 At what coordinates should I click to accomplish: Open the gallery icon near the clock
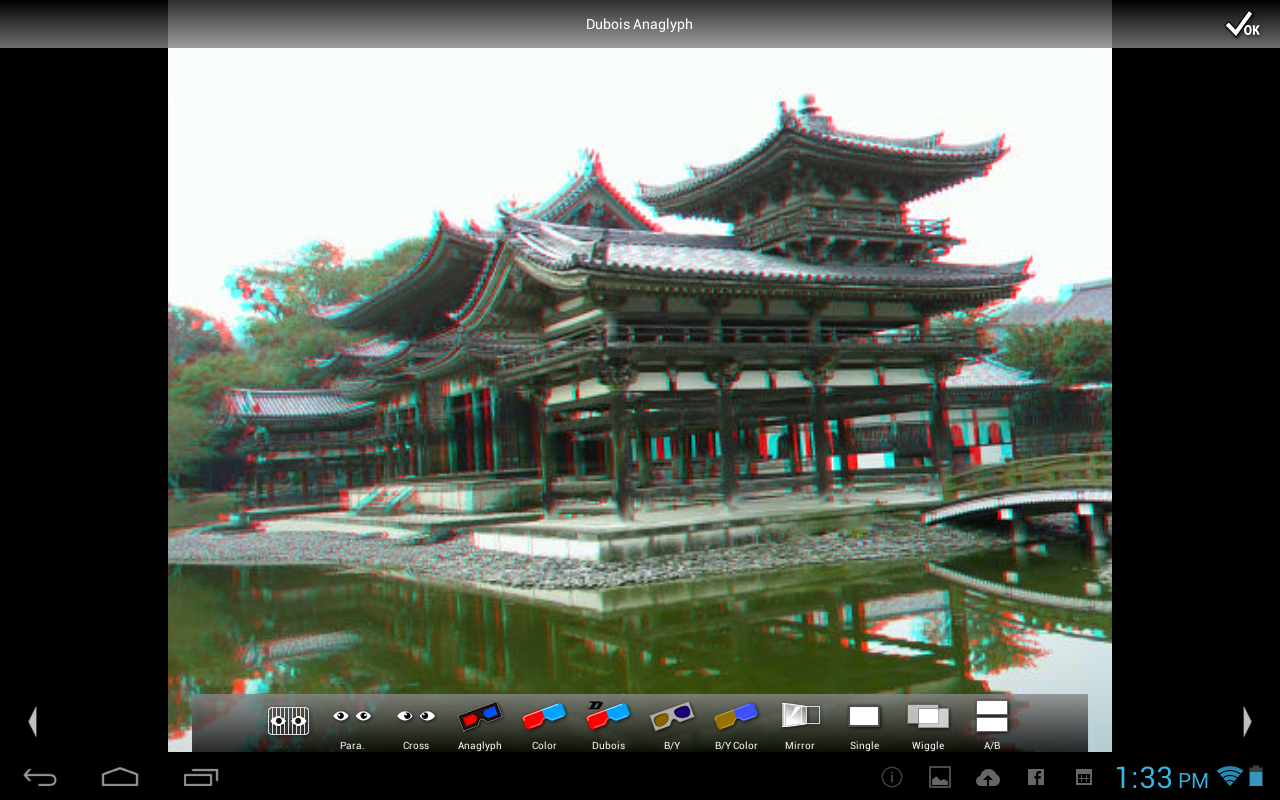coord(940,777)
